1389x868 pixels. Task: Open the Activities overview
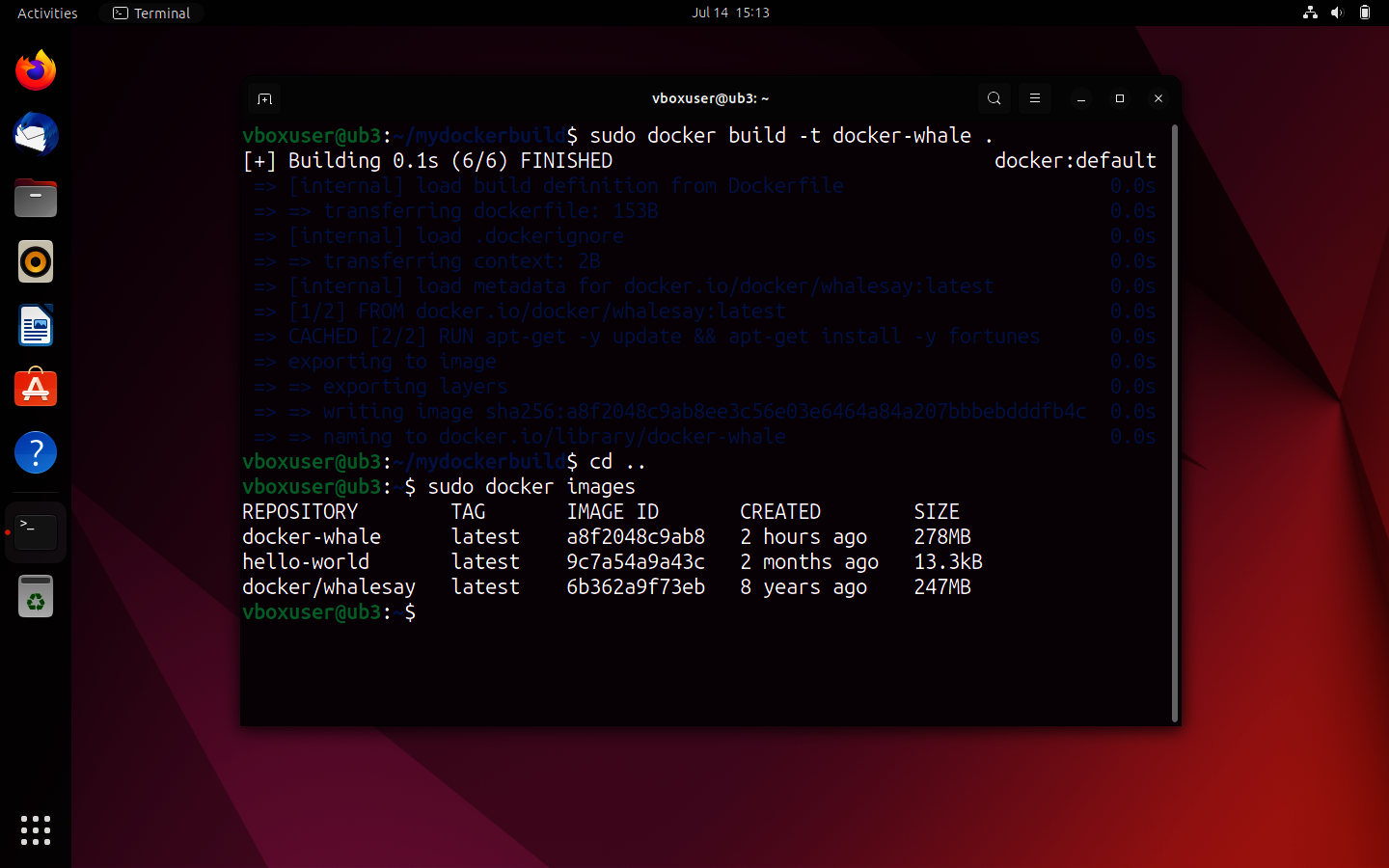coord(47,13)
